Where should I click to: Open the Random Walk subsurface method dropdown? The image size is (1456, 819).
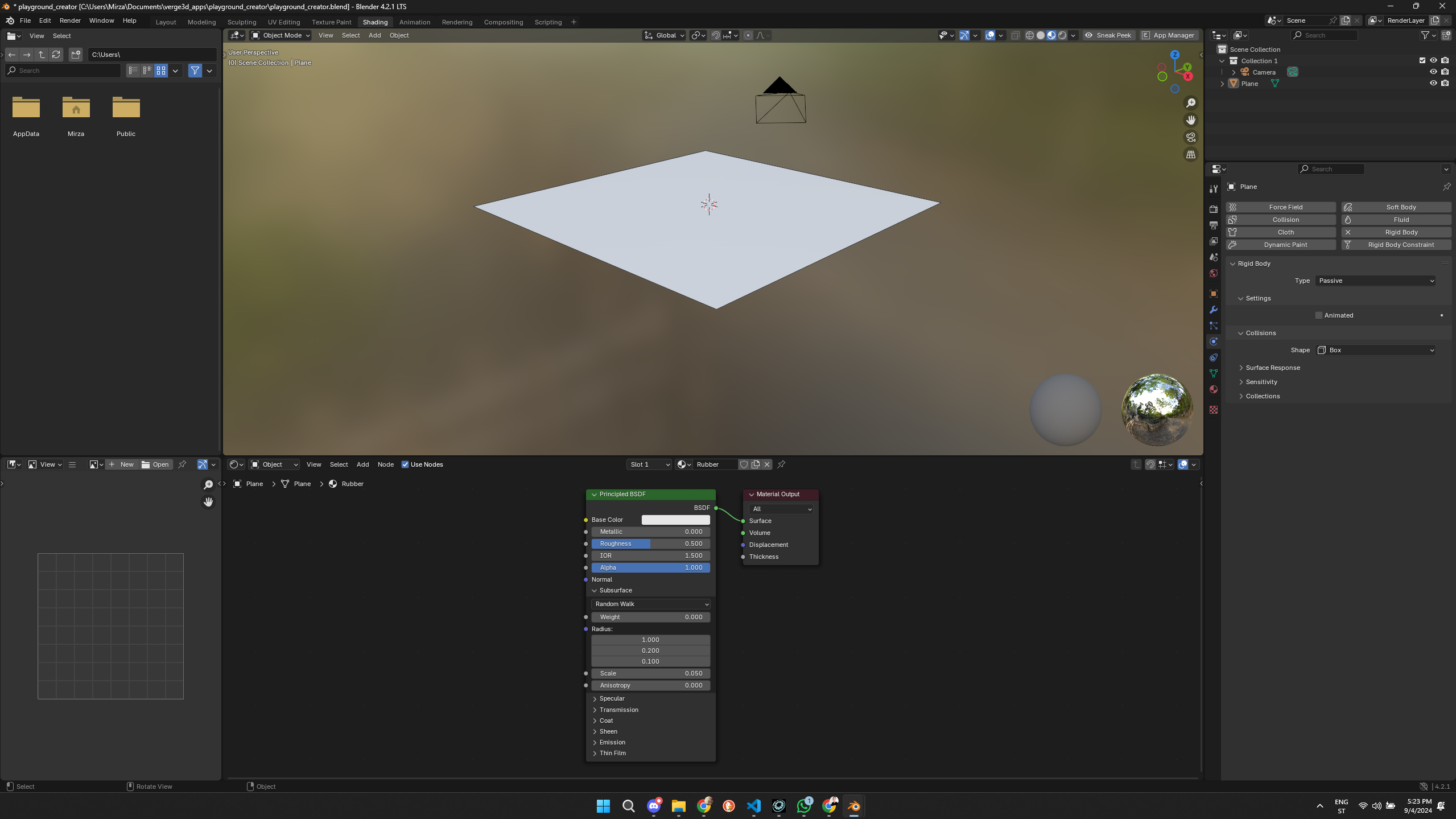pyautogui.click(x=651, y=604)
